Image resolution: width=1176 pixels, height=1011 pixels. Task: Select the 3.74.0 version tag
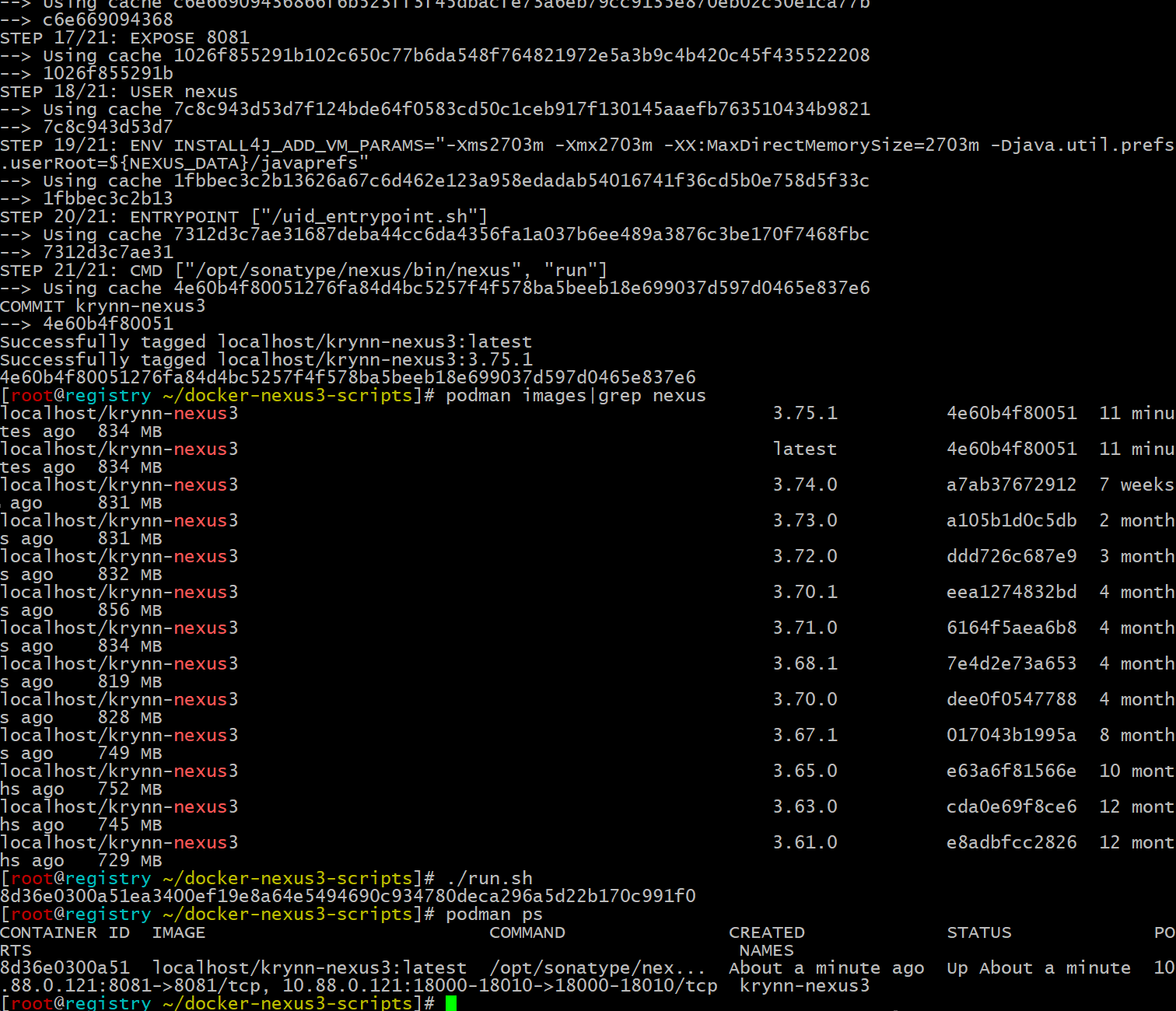[805, 485]
